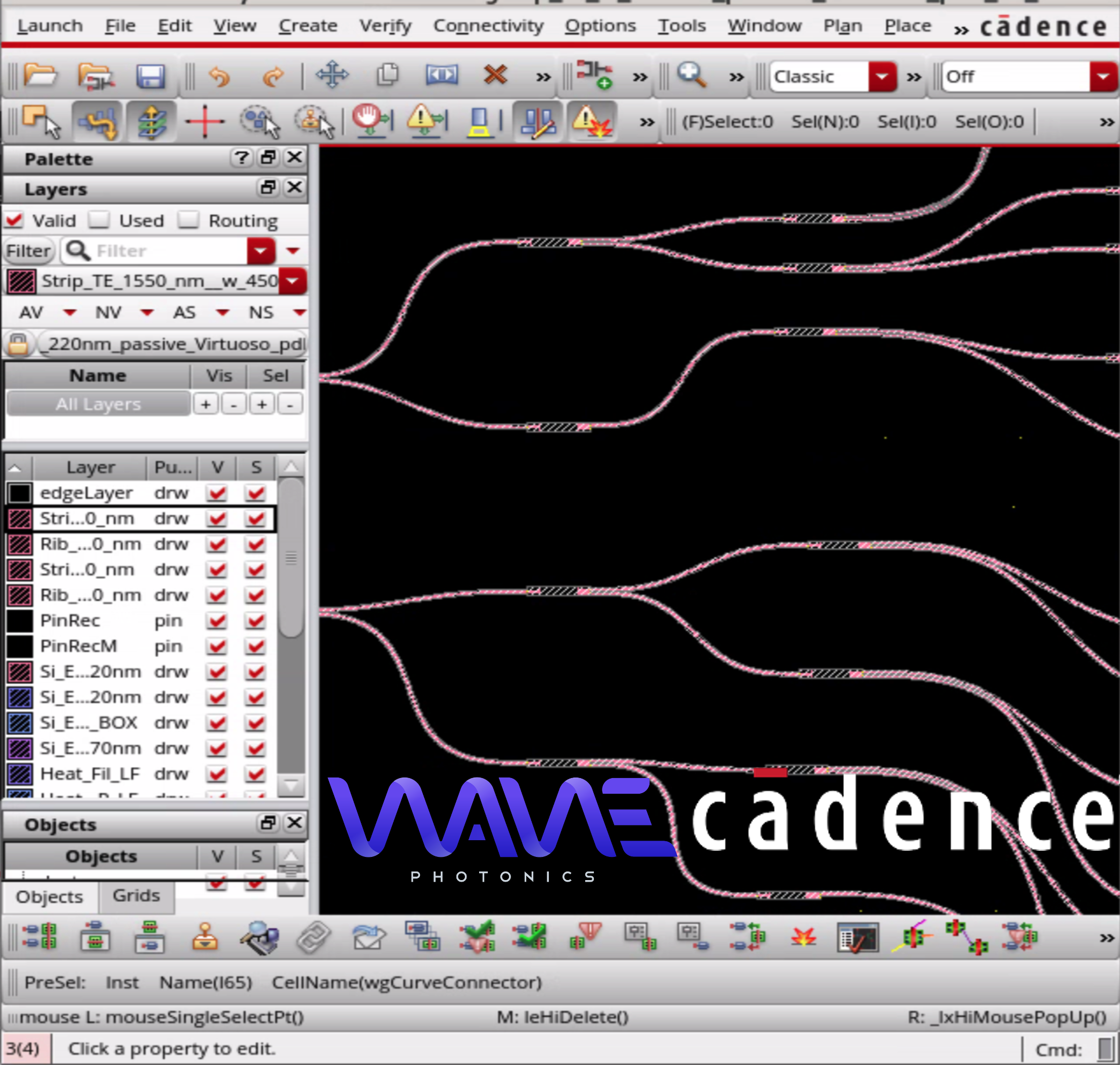Toggle the warning with explosion icon
The image size is (1120, 1065).
592,121
